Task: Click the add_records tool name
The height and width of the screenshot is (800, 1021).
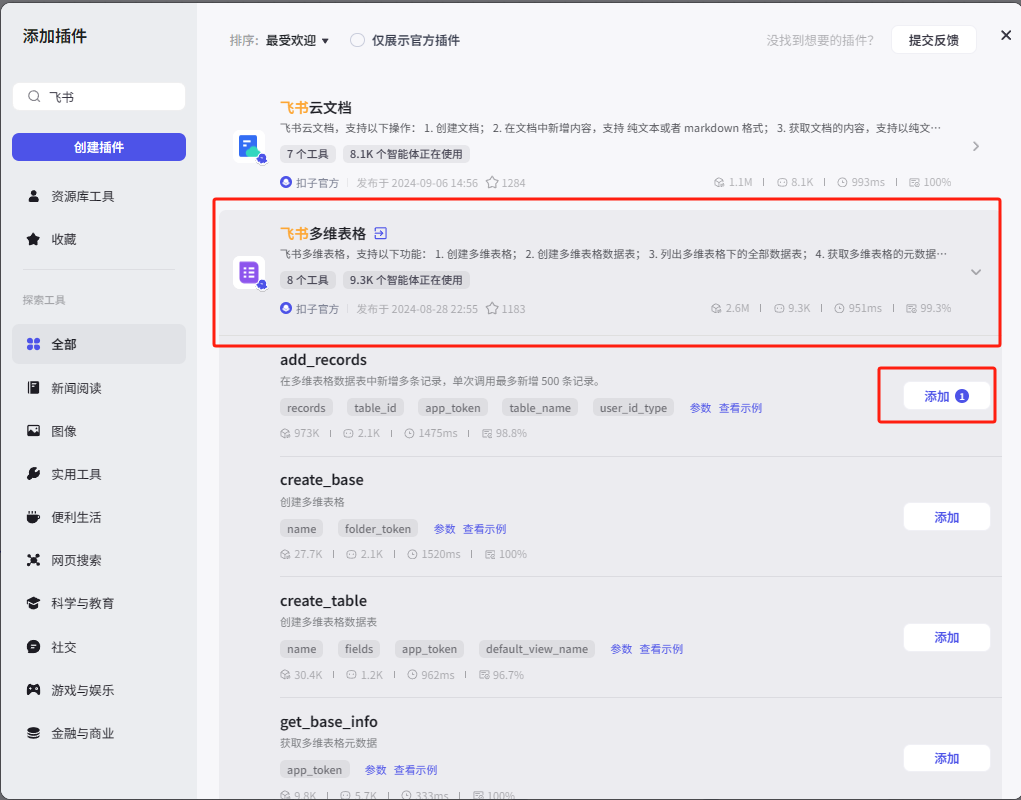Action: click(x=323, y=360)
